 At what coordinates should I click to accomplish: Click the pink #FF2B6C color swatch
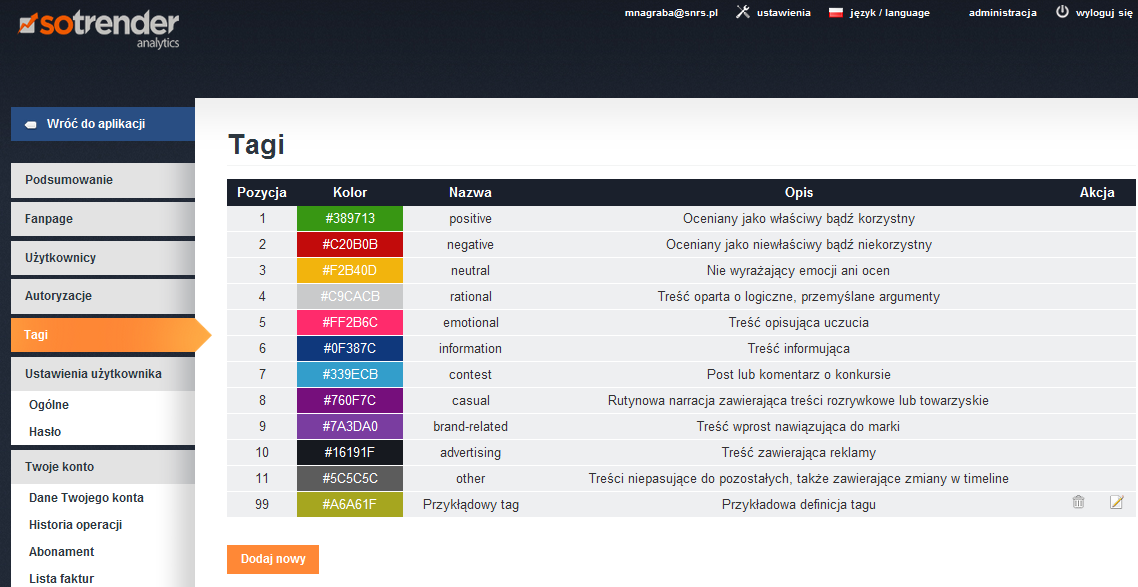[x=350, y=323]
